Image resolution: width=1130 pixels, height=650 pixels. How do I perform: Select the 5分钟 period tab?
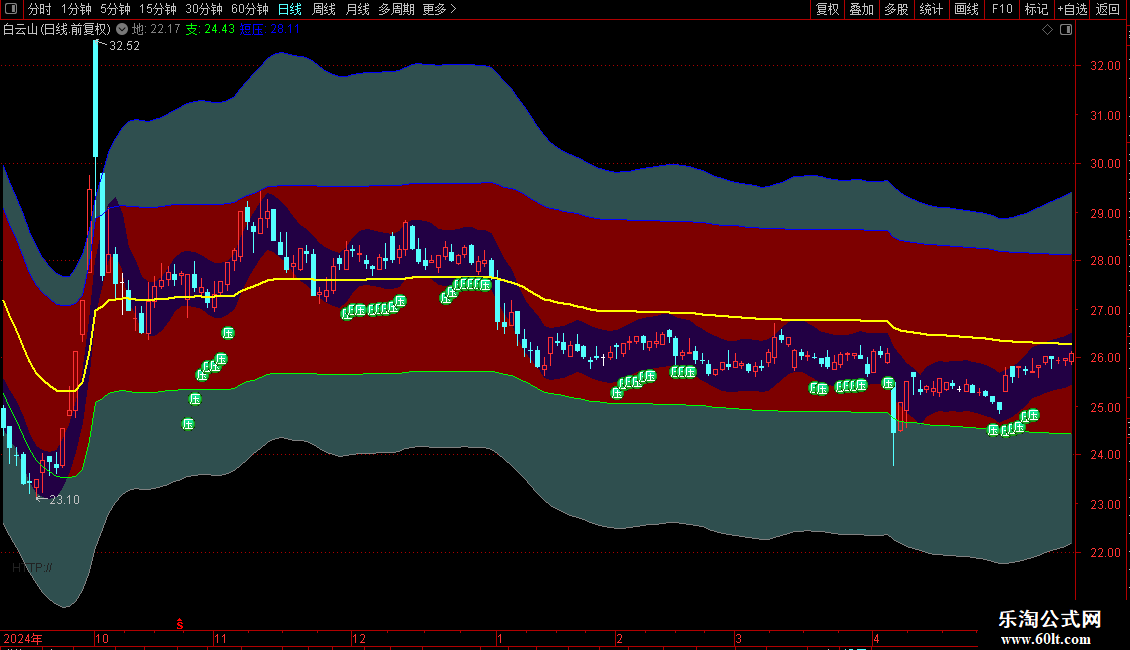pyautogui.click(x=115, y=9)
